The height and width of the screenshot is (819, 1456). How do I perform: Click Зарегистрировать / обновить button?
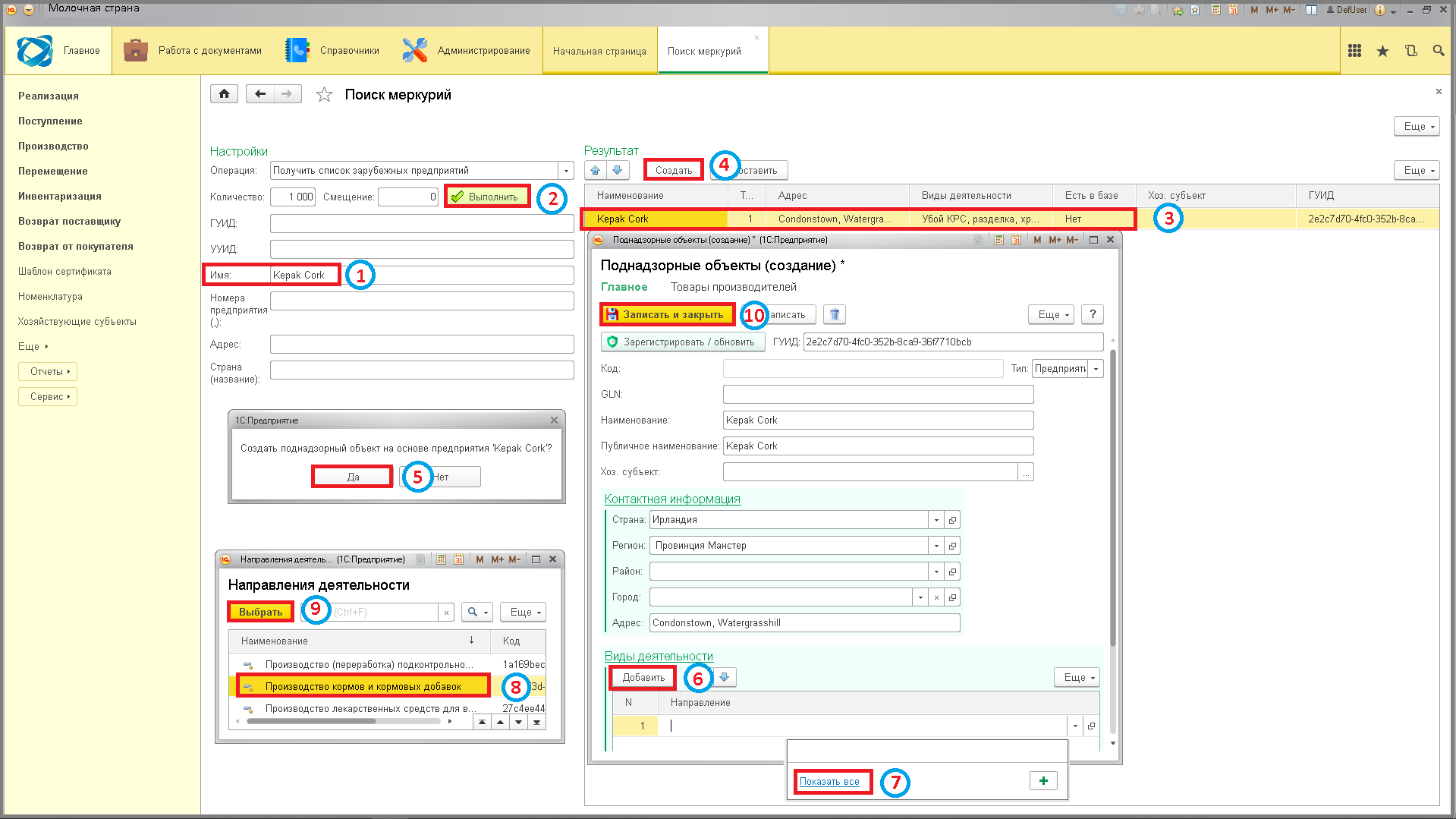click(683, 342)
